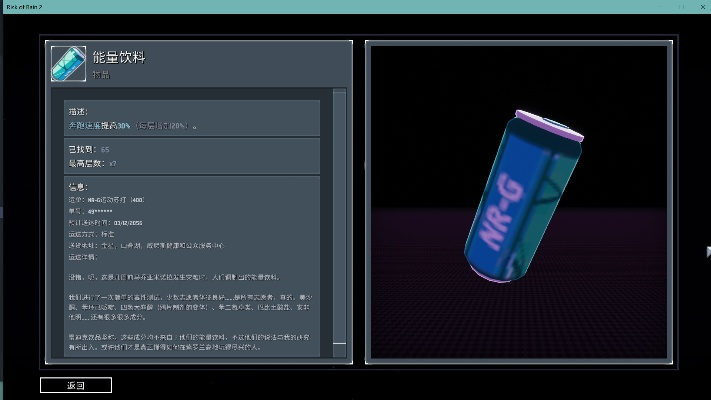Click the 信息 info section header
The image size is (711, 400).
[76, 187]
